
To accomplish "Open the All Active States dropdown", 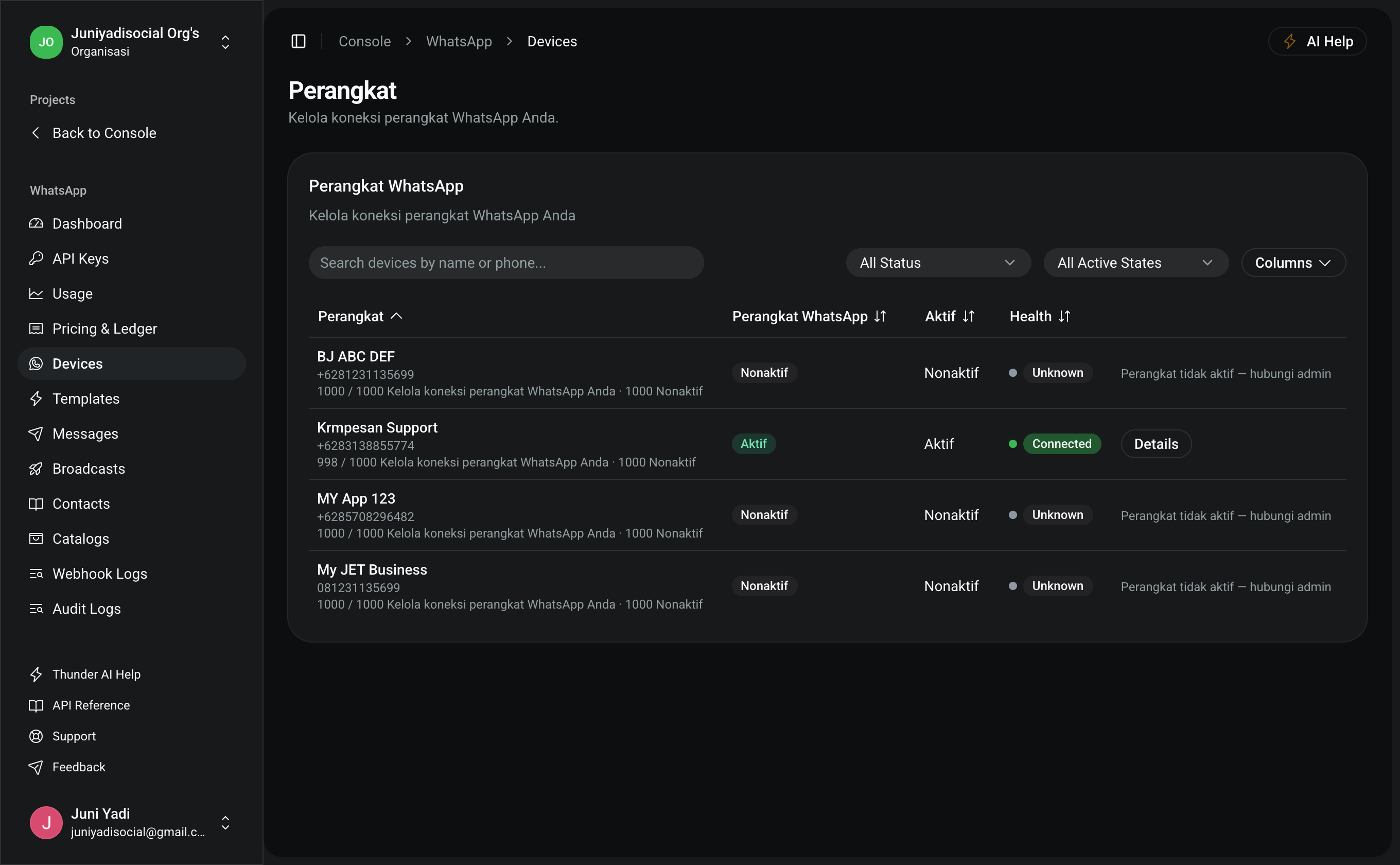I will pyautogui.click(x=1136, y=263).
